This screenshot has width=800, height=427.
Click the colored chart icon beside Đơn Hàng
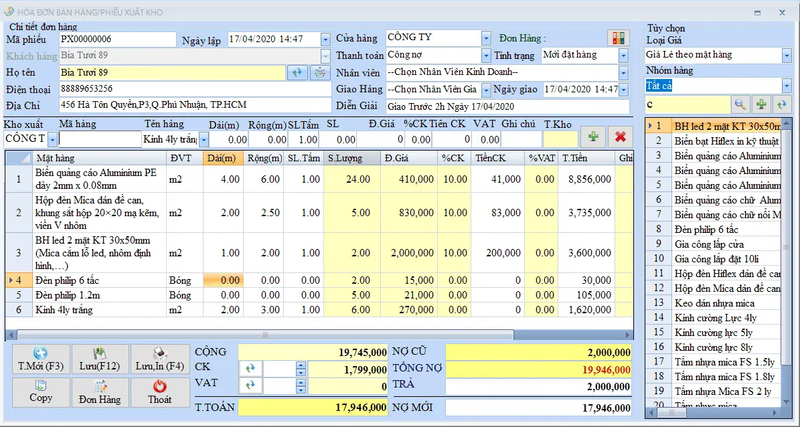click(x=621, y=38)
